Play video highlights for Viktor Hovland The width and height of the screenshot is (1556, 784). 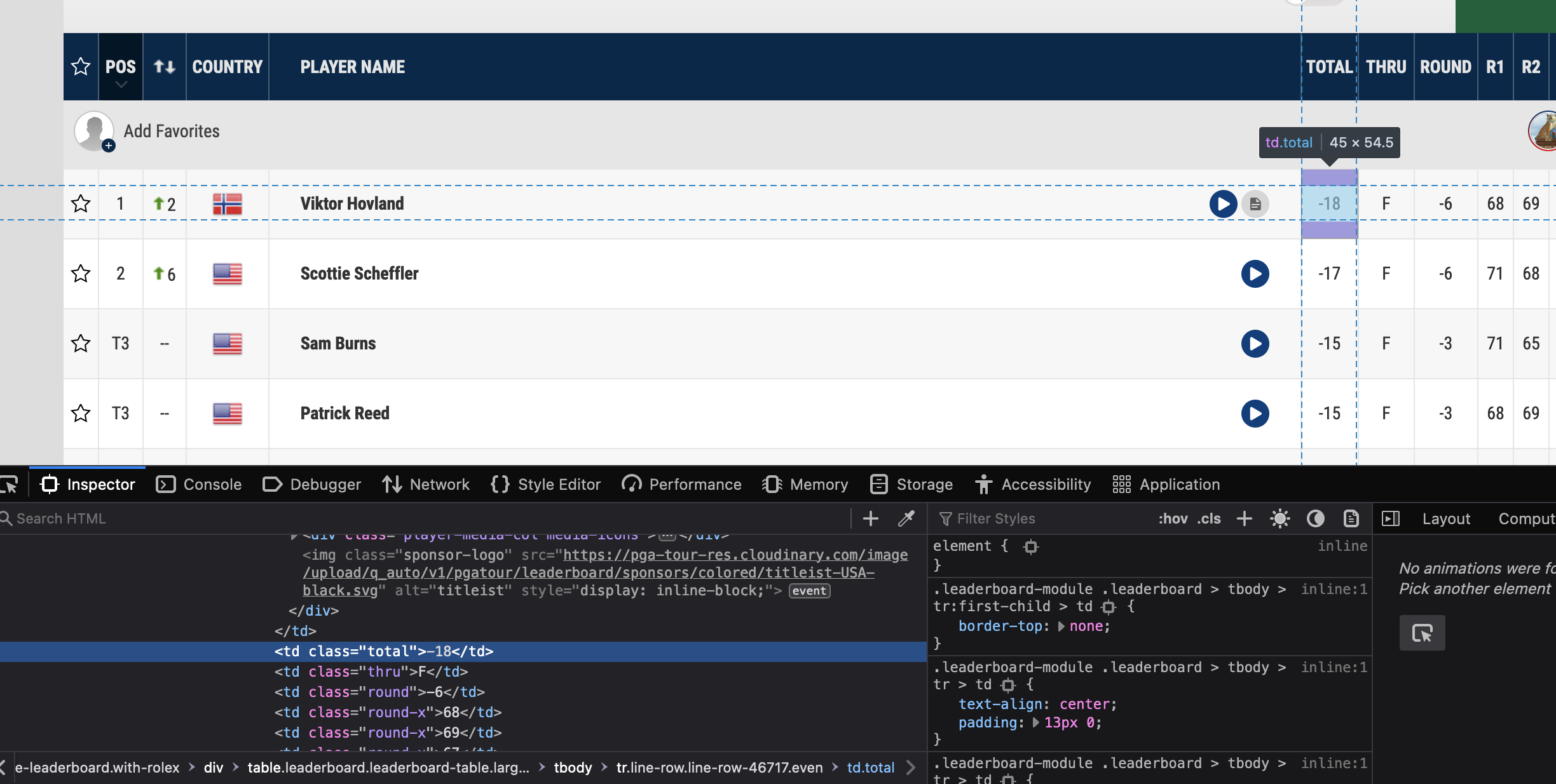click(1223, 204)
